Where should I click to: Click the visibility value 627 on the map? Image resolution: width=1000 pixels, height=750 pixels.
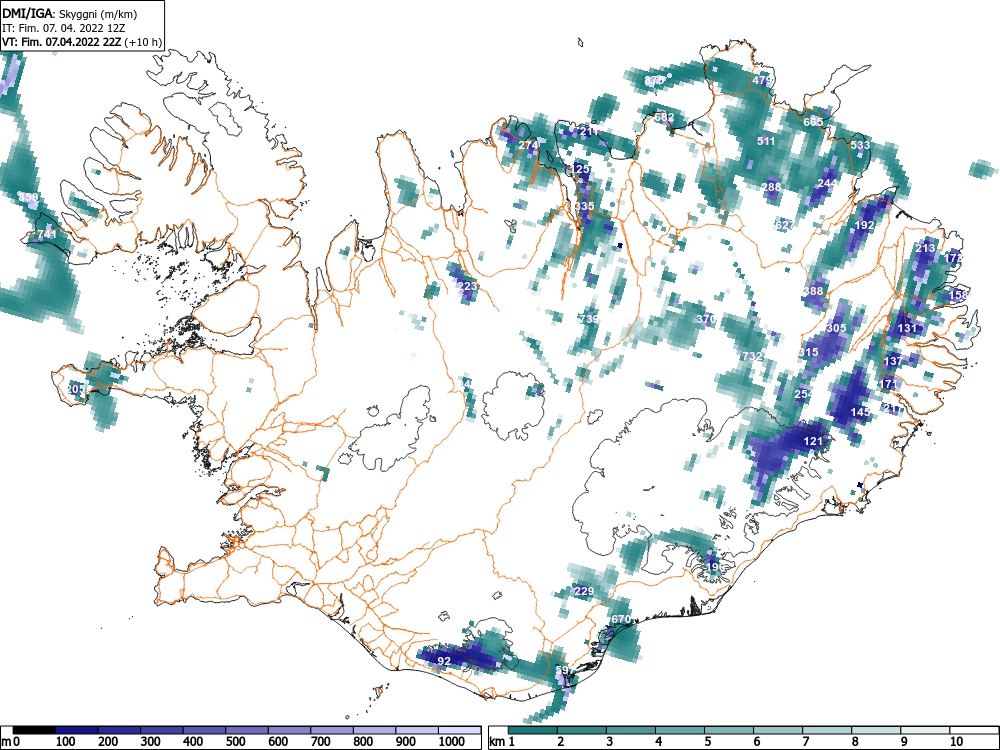tap(785, 225)
